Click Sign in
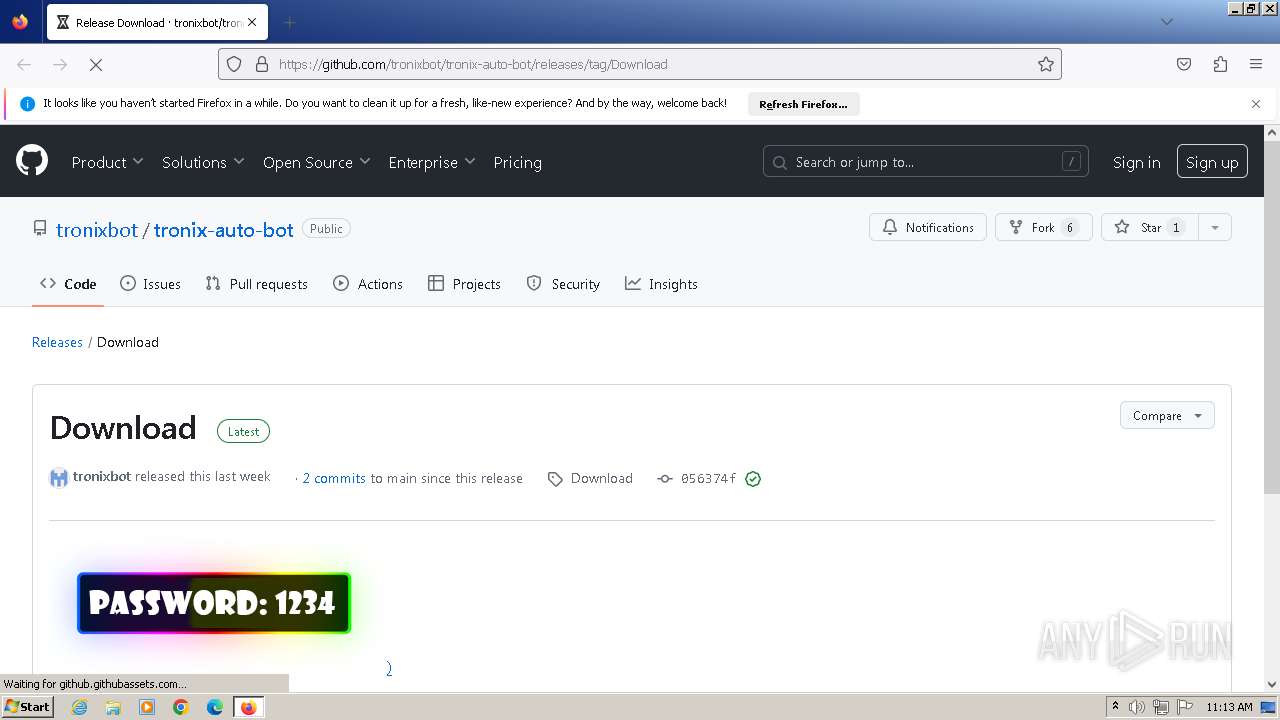 click(x=1137, y=162)
